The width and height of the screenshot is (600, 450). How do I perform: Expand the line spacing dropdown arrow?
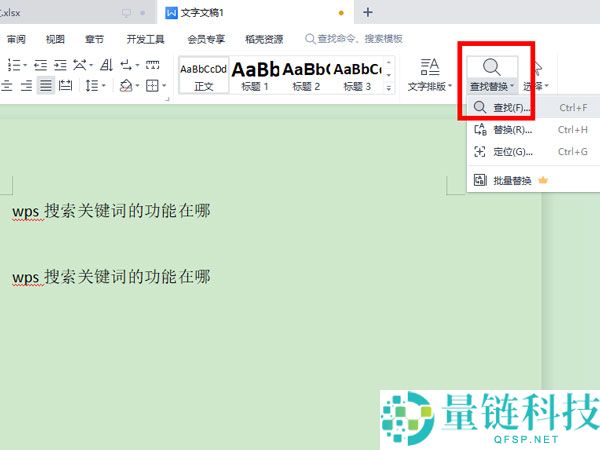[x=103, y=85]
